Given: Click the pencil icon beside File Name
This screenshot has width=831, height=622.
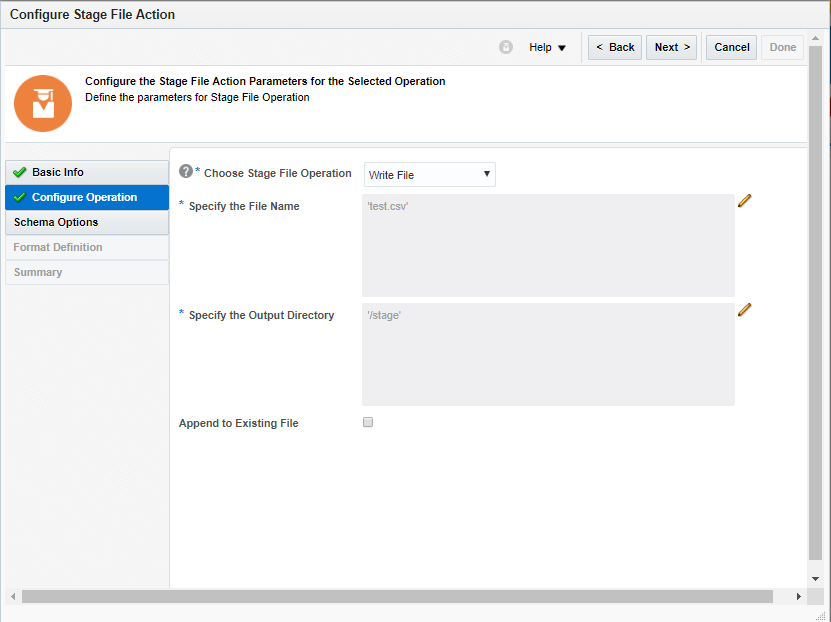Looking at the screenshot, I should (x=744, y=201).
